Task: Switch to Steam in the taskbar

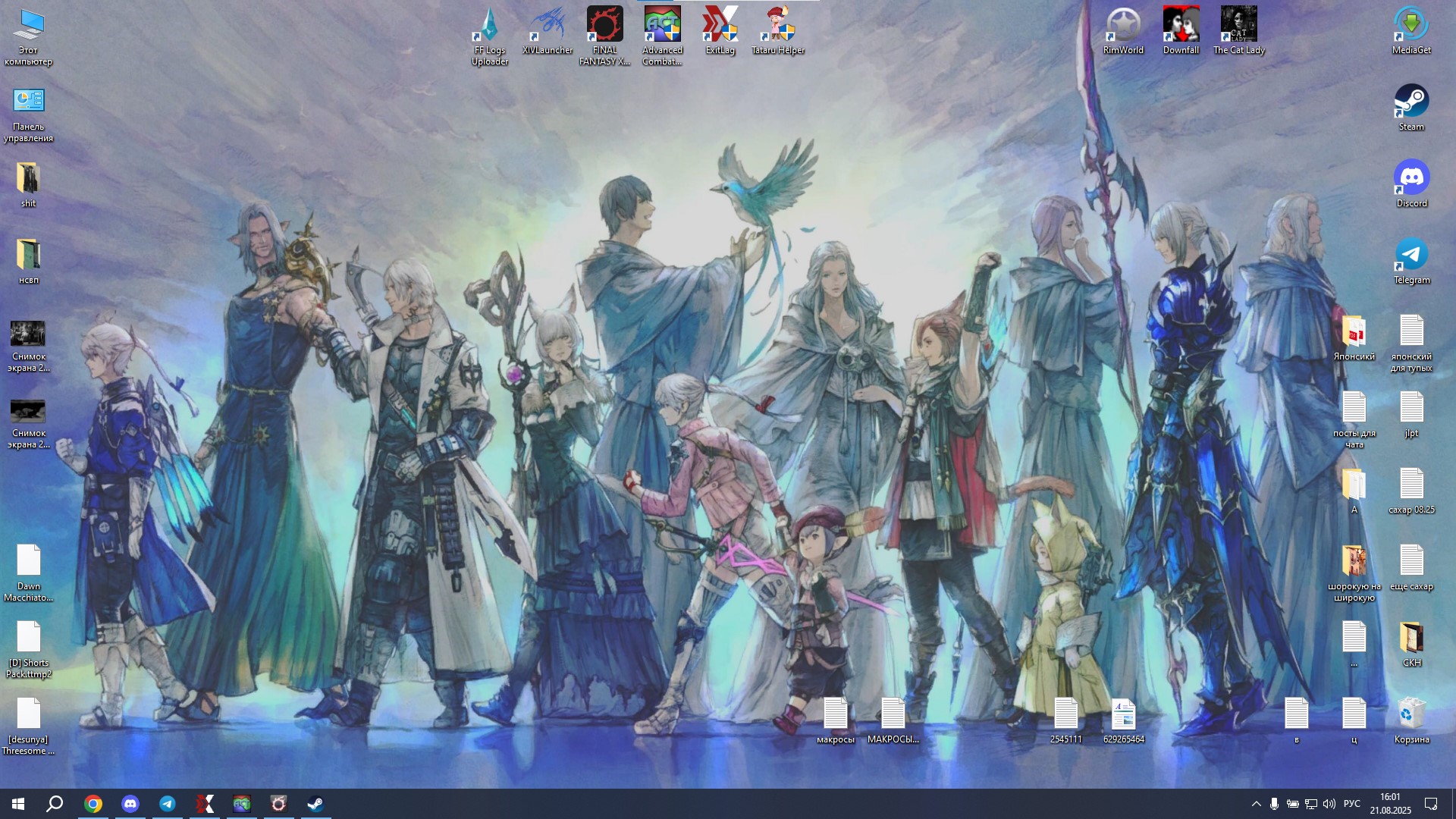Action: (x=315, y=804)
